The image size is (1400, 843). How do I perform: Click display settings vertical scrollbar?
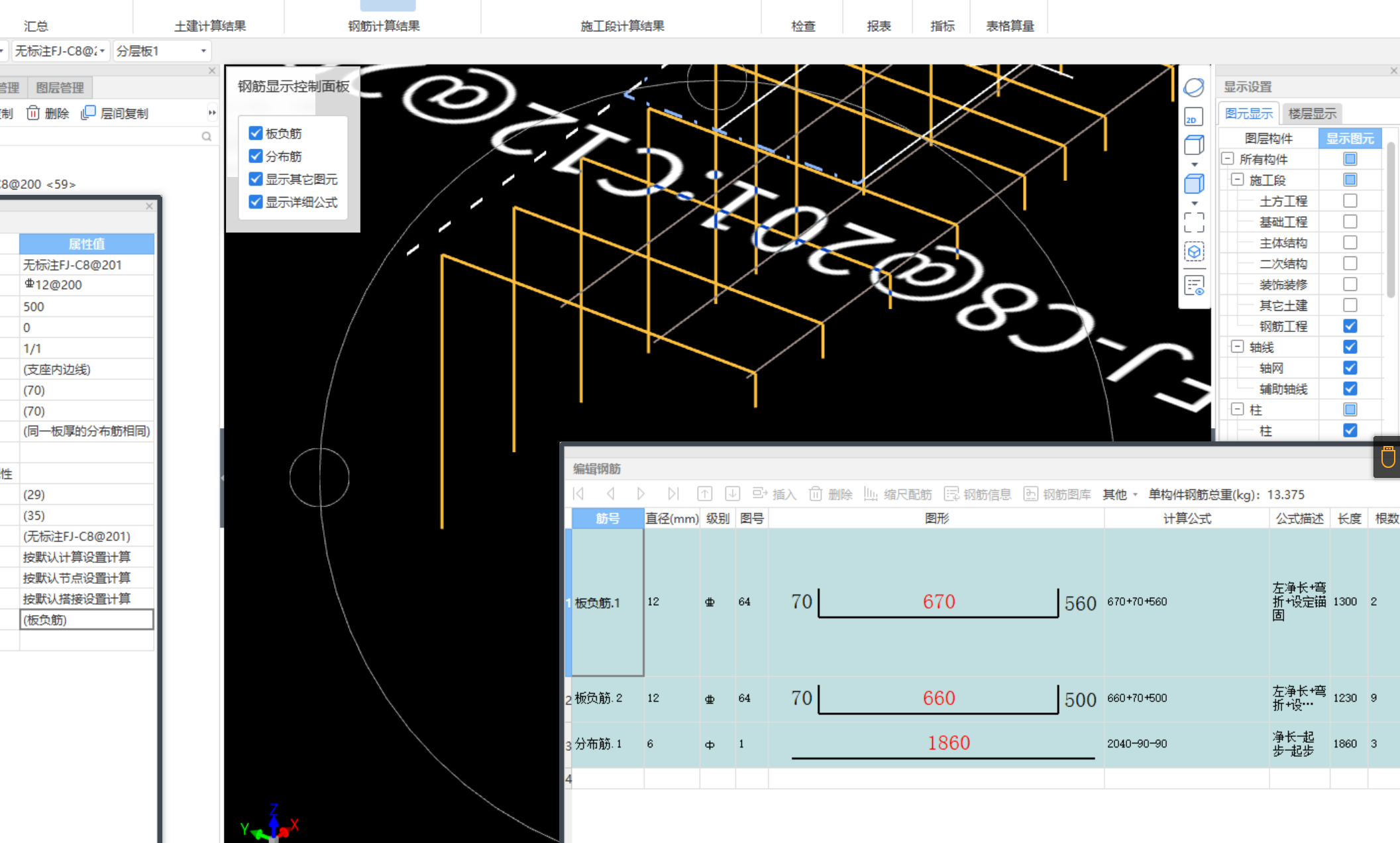click(1391, 219)
